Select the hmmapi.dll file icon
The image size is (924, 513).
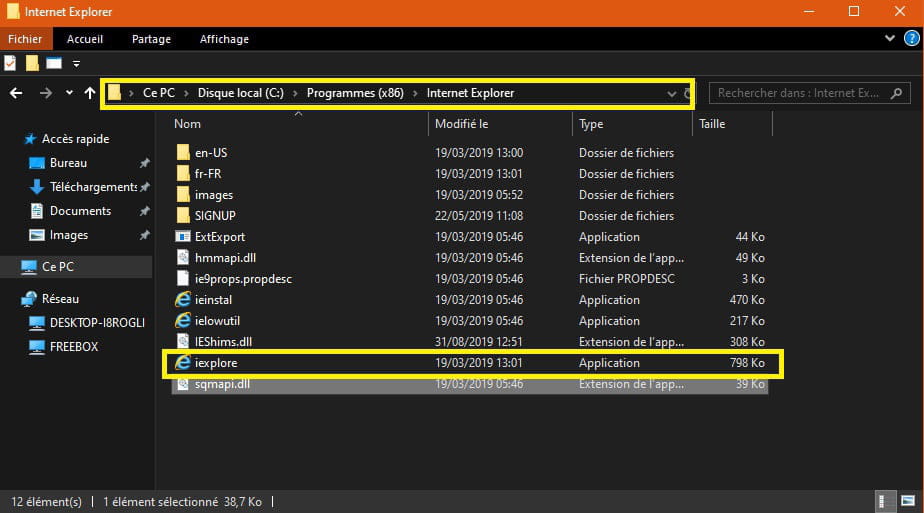pyautogui.click(x=183, y=258)
